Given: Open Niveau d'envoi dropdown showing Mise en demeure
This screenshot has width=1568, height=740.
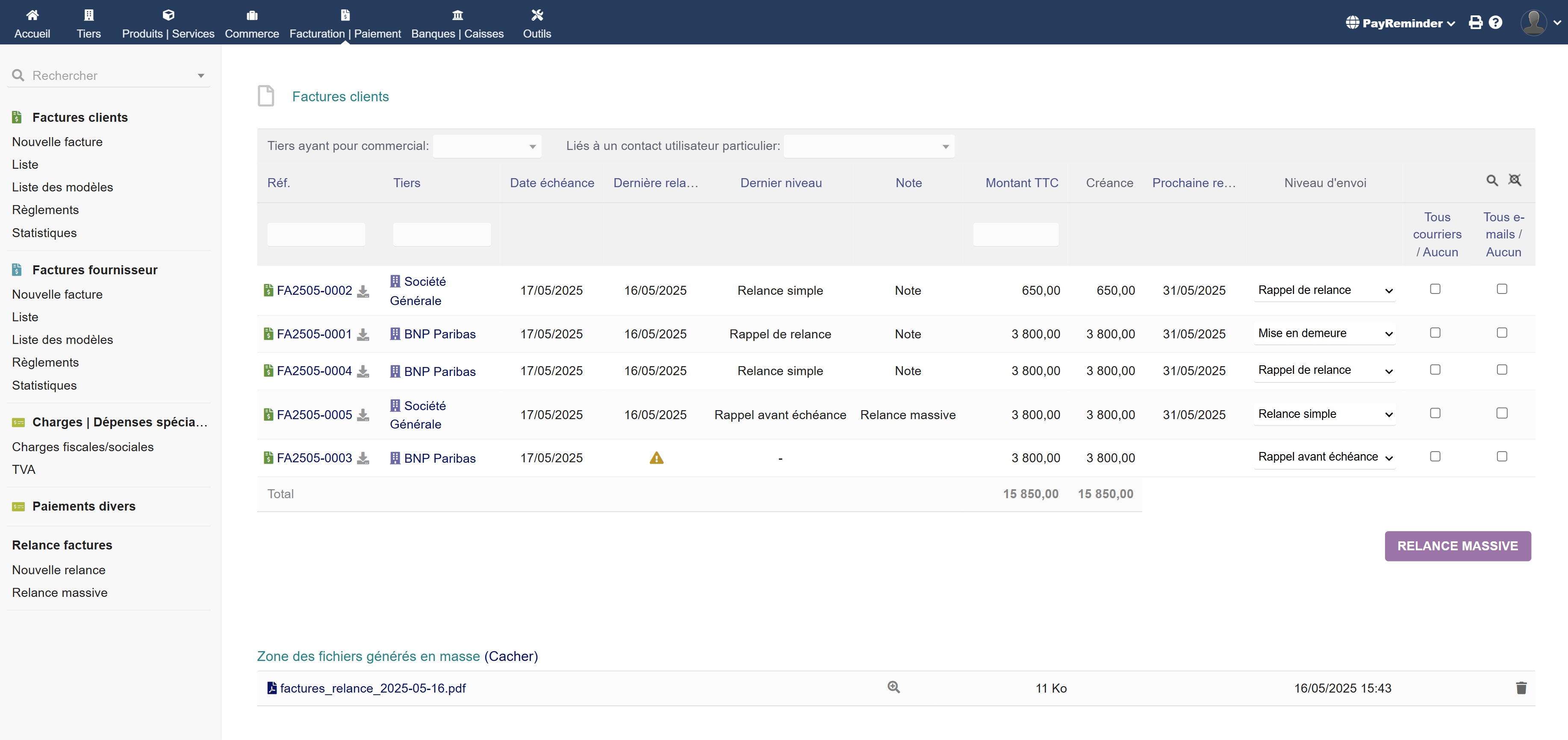Looking at the screenshot, I should [x=1324, y=334].
